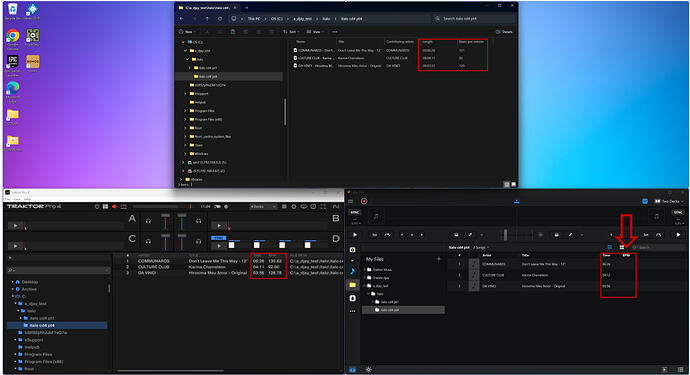Open Google Chrome desktop shortcut
This screenshot has width=690, height=375.
[13, 39]
